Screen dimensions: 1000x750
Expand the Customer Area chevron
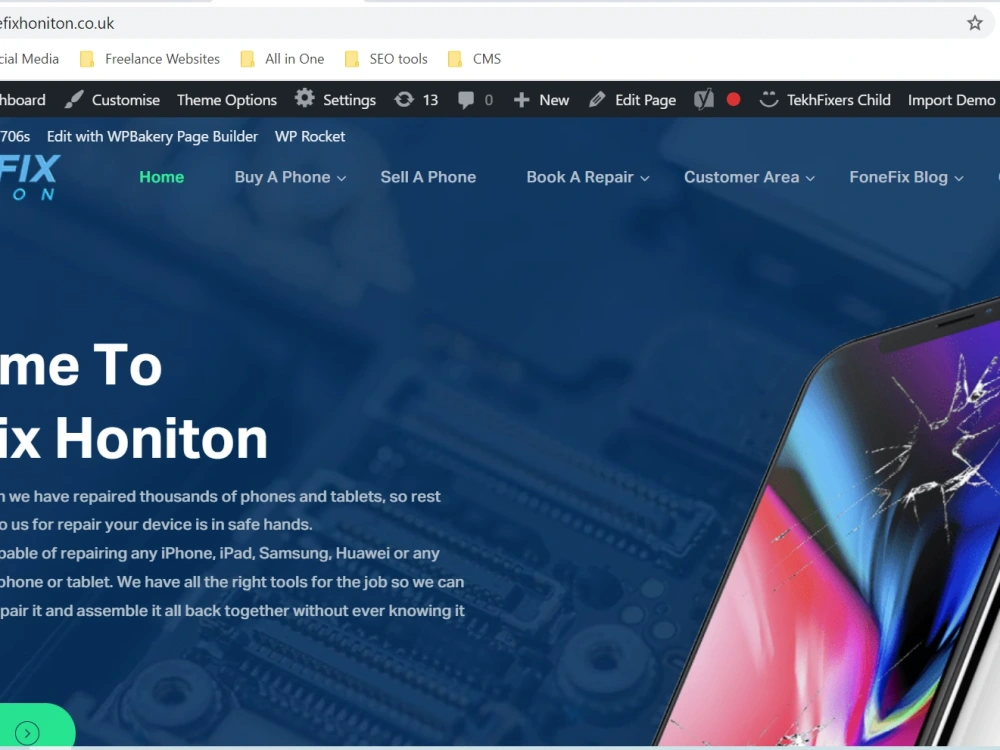[810, 179]
